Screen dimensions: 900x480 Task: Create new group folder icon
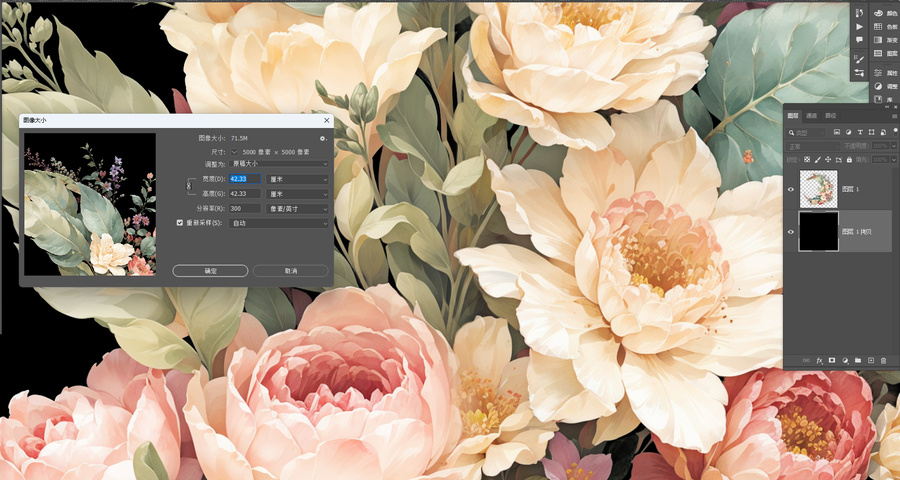[x=858, y=360]
